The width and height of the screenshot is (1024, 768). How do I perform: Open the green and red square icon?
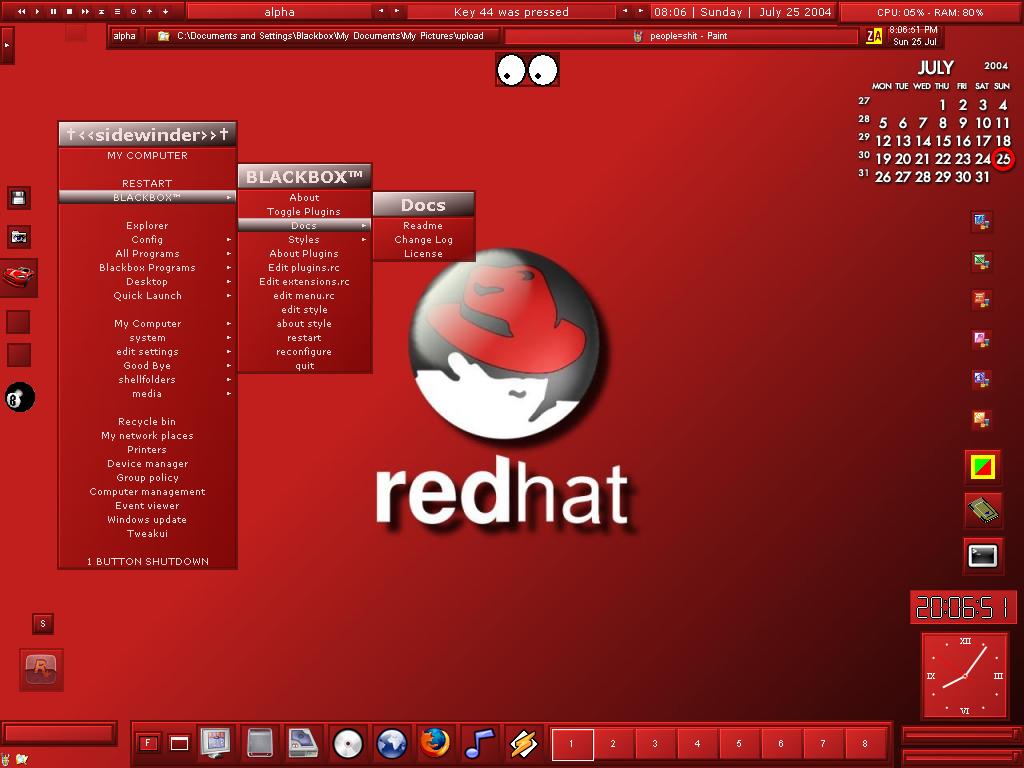[983, 466]
